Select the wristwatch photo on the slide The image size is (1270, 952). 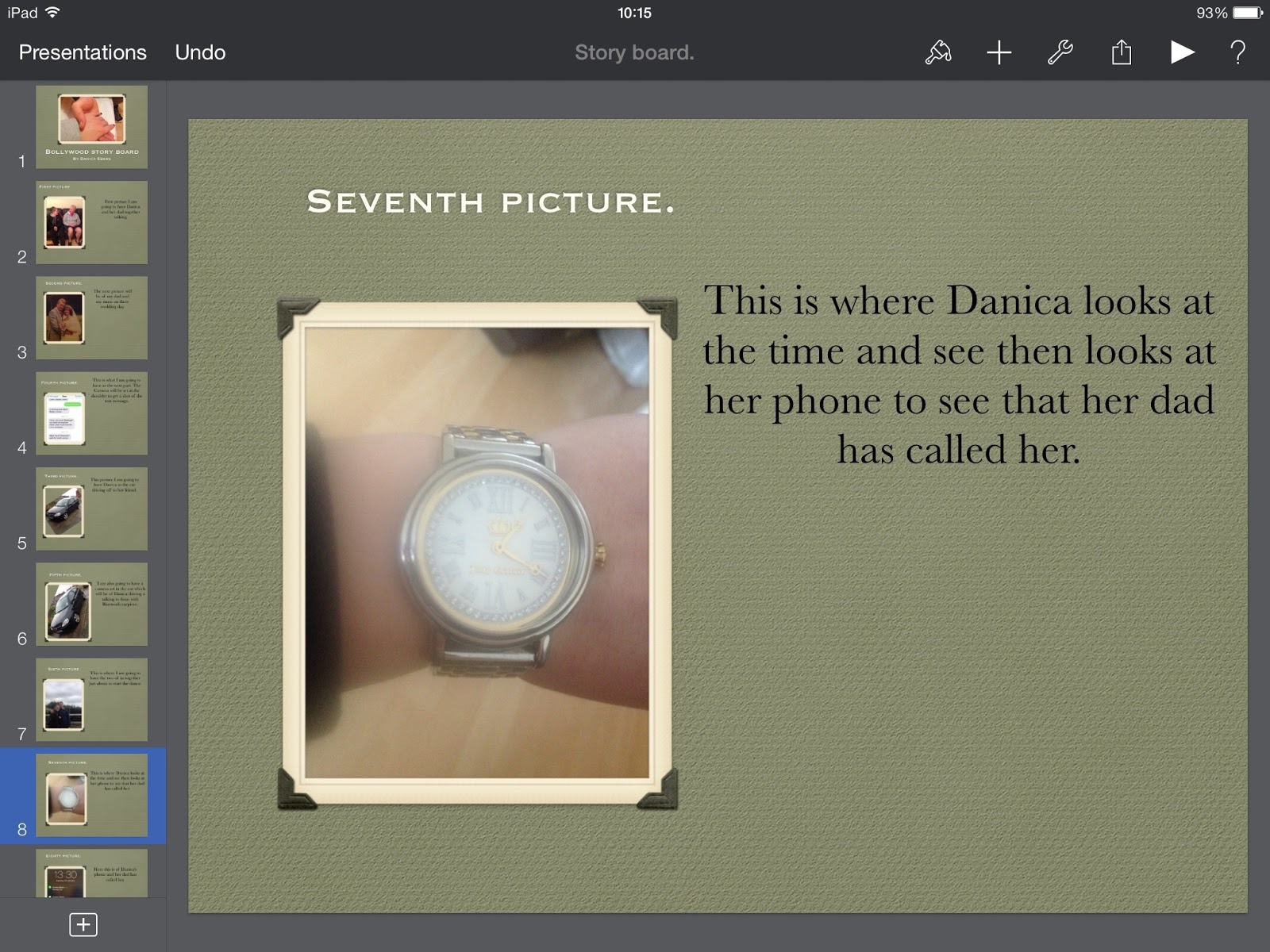coord(477,553)
